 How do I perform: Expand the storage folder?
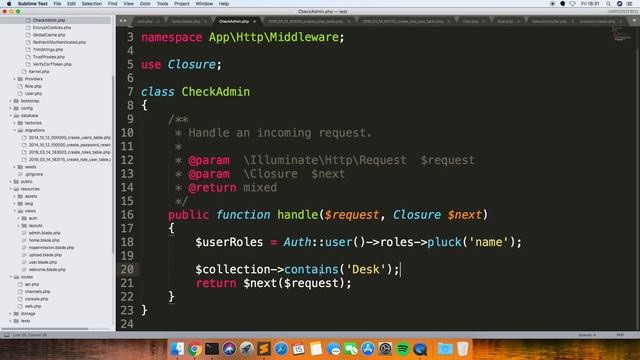tap(11, 313)
